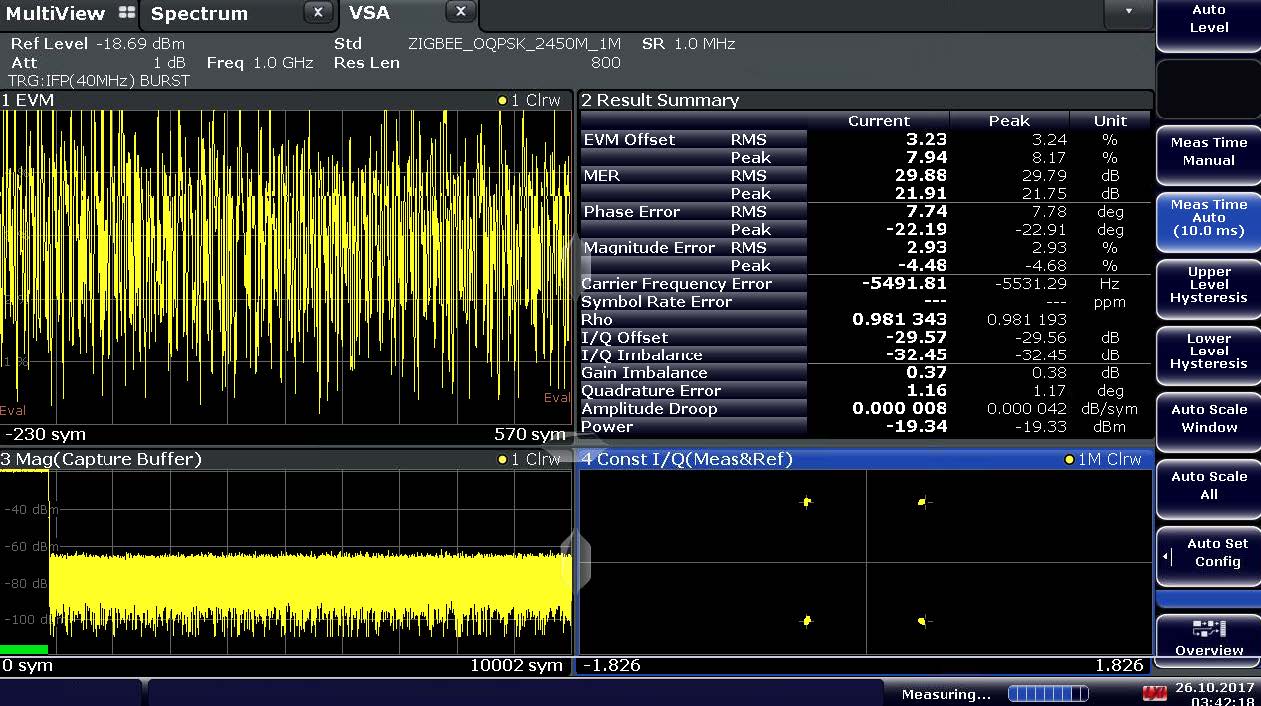This screenshot has width=1261, height=706.
Task: Click the yellow trace dot in EVM window
Action: click(x=502, y=101)
